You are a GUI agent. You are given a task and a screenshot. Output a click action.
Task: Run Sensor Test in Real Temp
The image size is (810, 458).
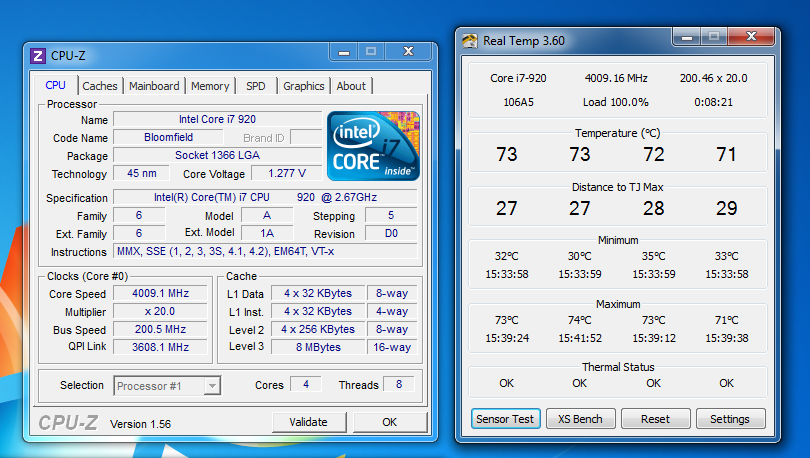(505, 419)
